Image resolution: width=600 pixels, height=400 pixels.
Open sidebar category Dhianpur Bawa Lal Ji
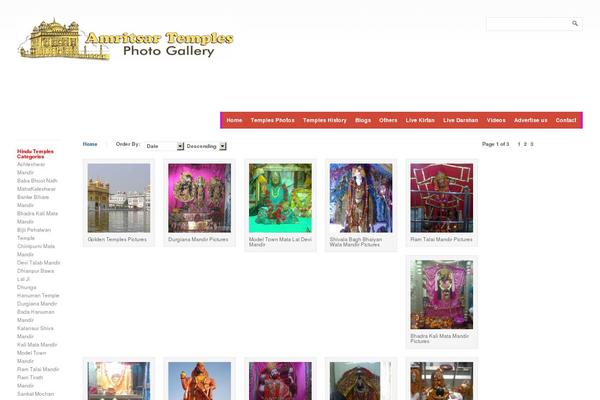(36, 275)
